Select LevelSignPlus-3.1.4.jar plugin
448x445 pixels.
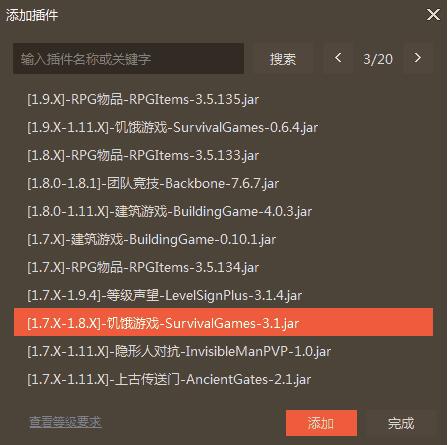(x=223, y=295)
